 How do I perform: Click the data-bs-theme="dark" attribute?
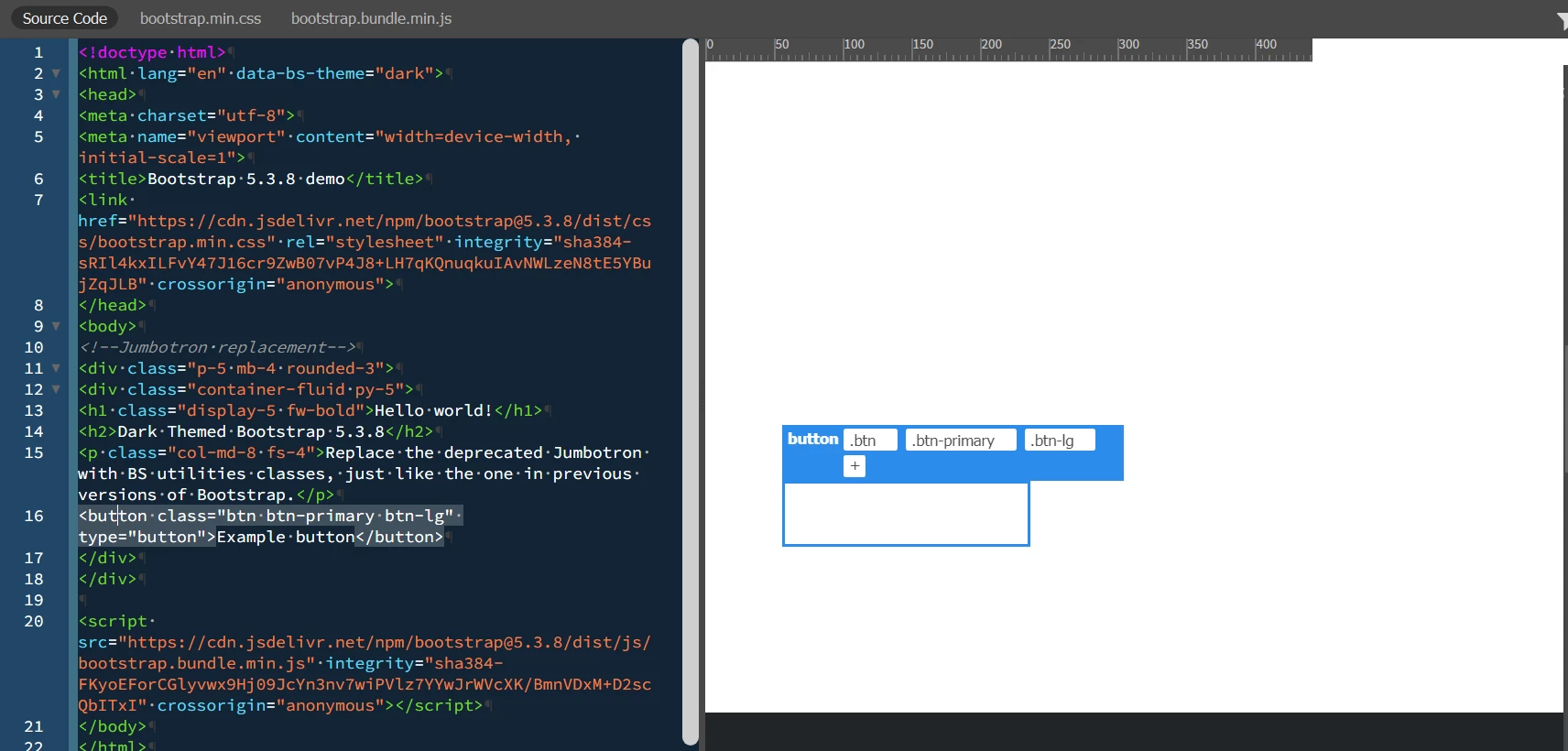[334, 73]
